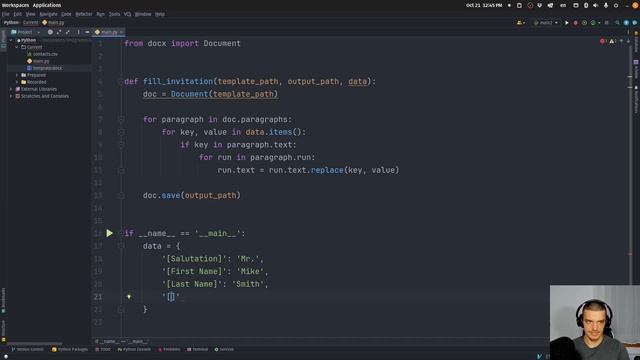
Task: Expand the Recorded folder
Action: point(17,82)
